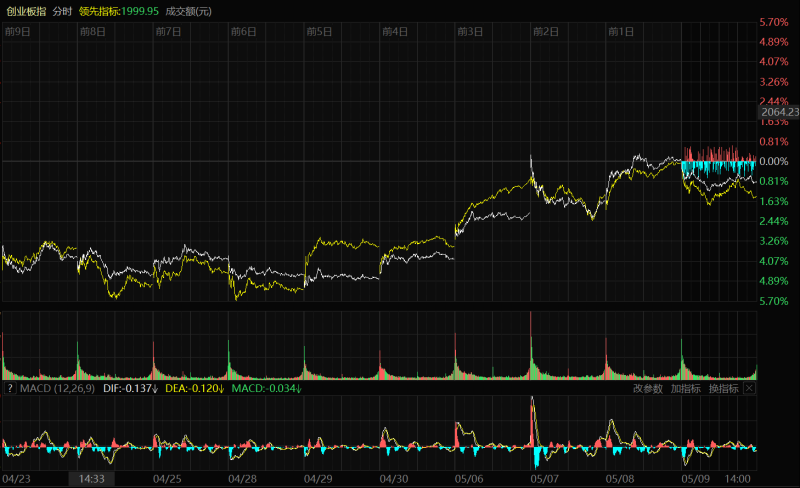The height and width of the screenshot is (488, 800).
Task: Close the MACD indicator panel with X
Action: (x=750, y=388)
